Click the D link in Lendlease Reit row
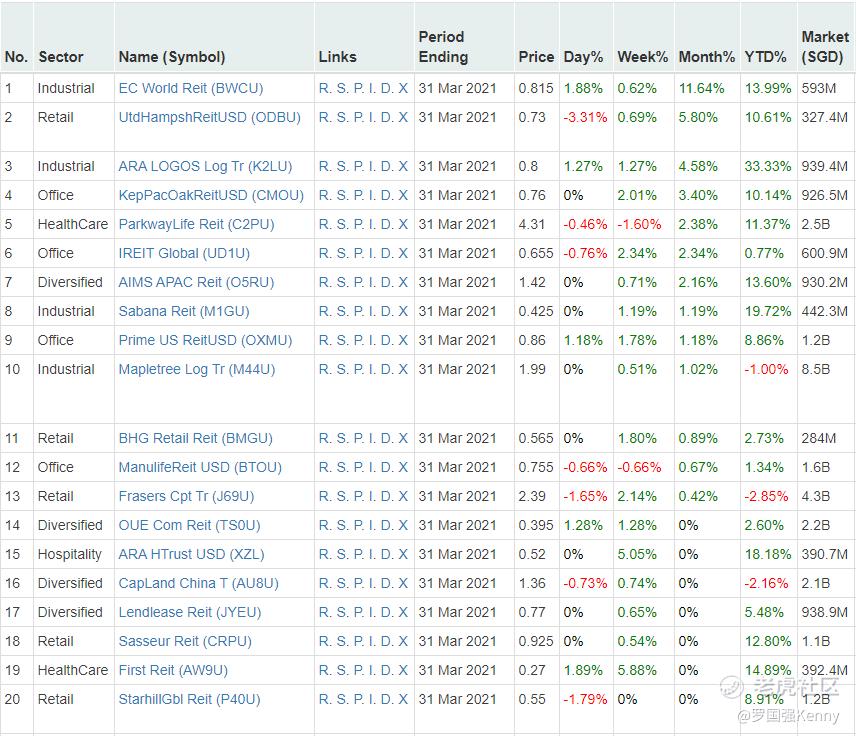This screenshot has height=736, width=856. coord(387,612)
